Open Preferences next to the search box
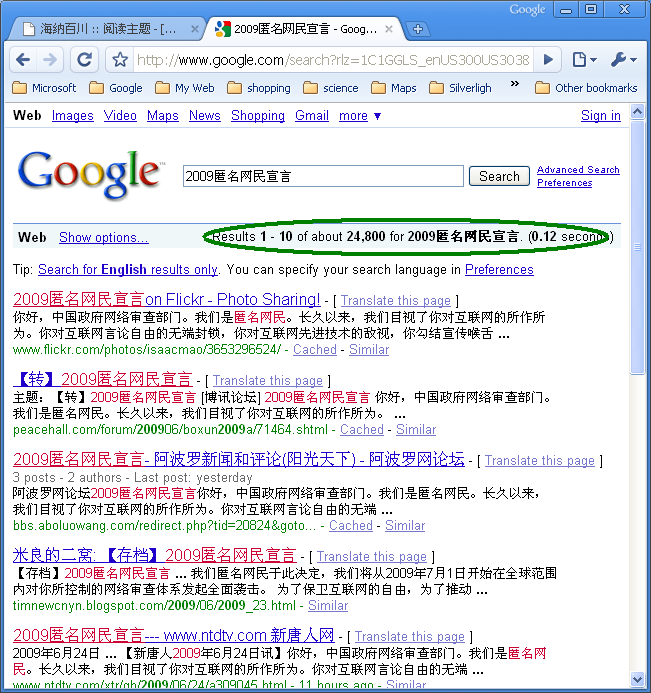The width and height of the screenshot is (651, 693). (564, 183)
